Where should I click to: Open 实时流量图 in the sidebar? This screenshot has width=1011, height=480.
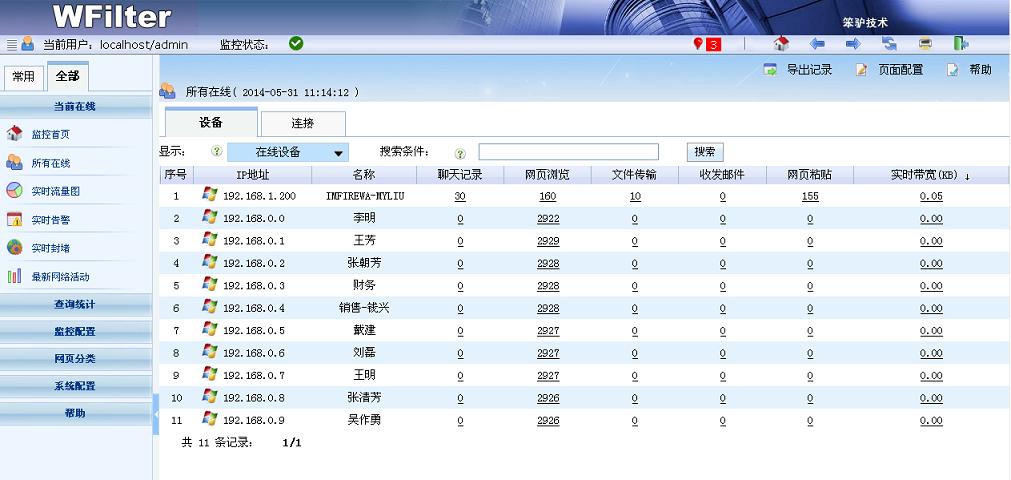click(55, 191)
